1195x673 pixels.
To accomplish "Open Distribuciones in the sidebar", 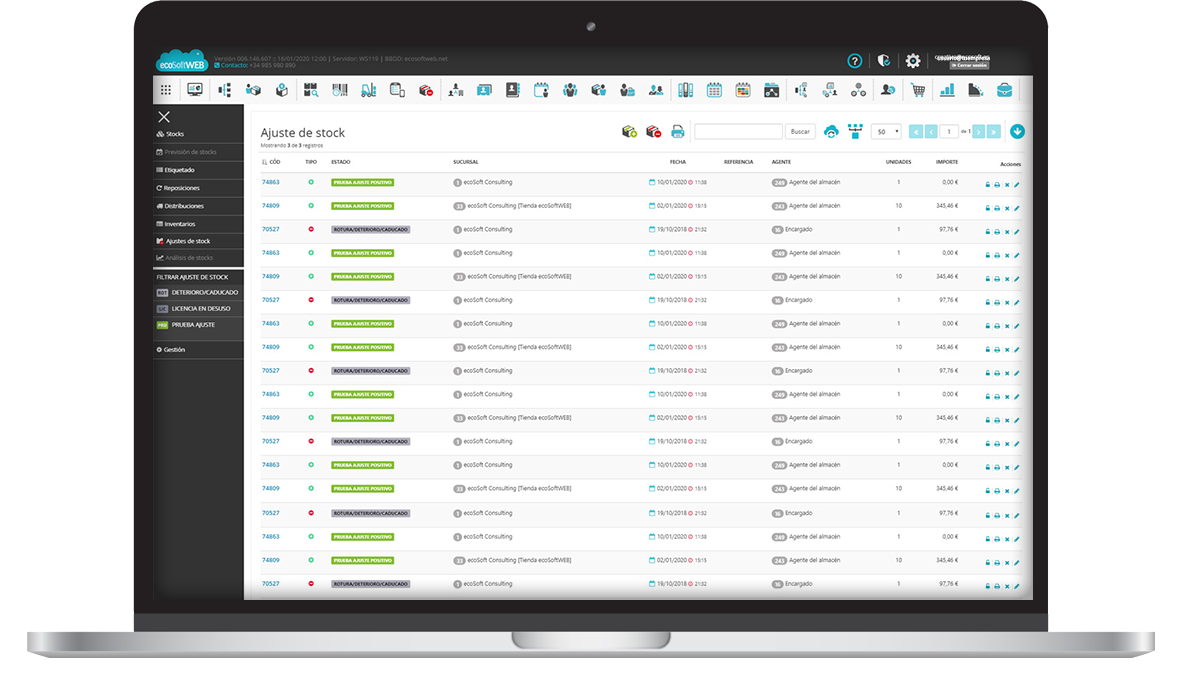I will pos(197,206).
